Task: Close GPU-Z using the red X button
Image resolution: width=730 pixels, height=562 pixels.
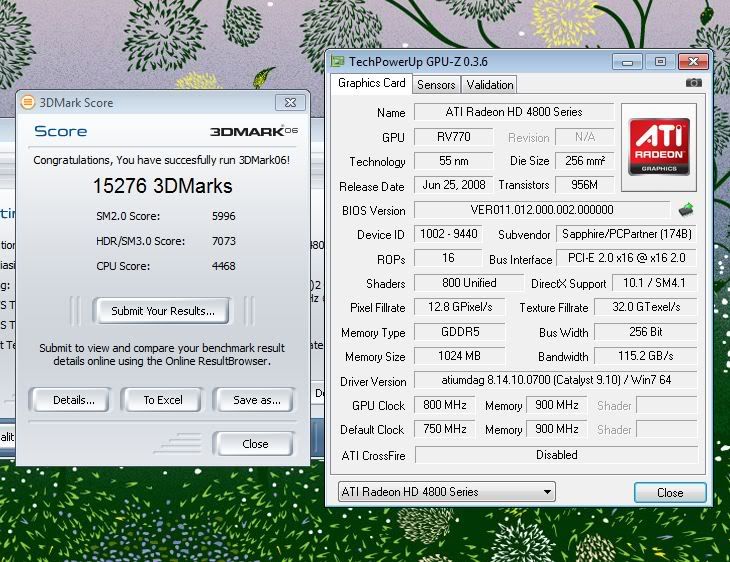Action: (693, 62)
